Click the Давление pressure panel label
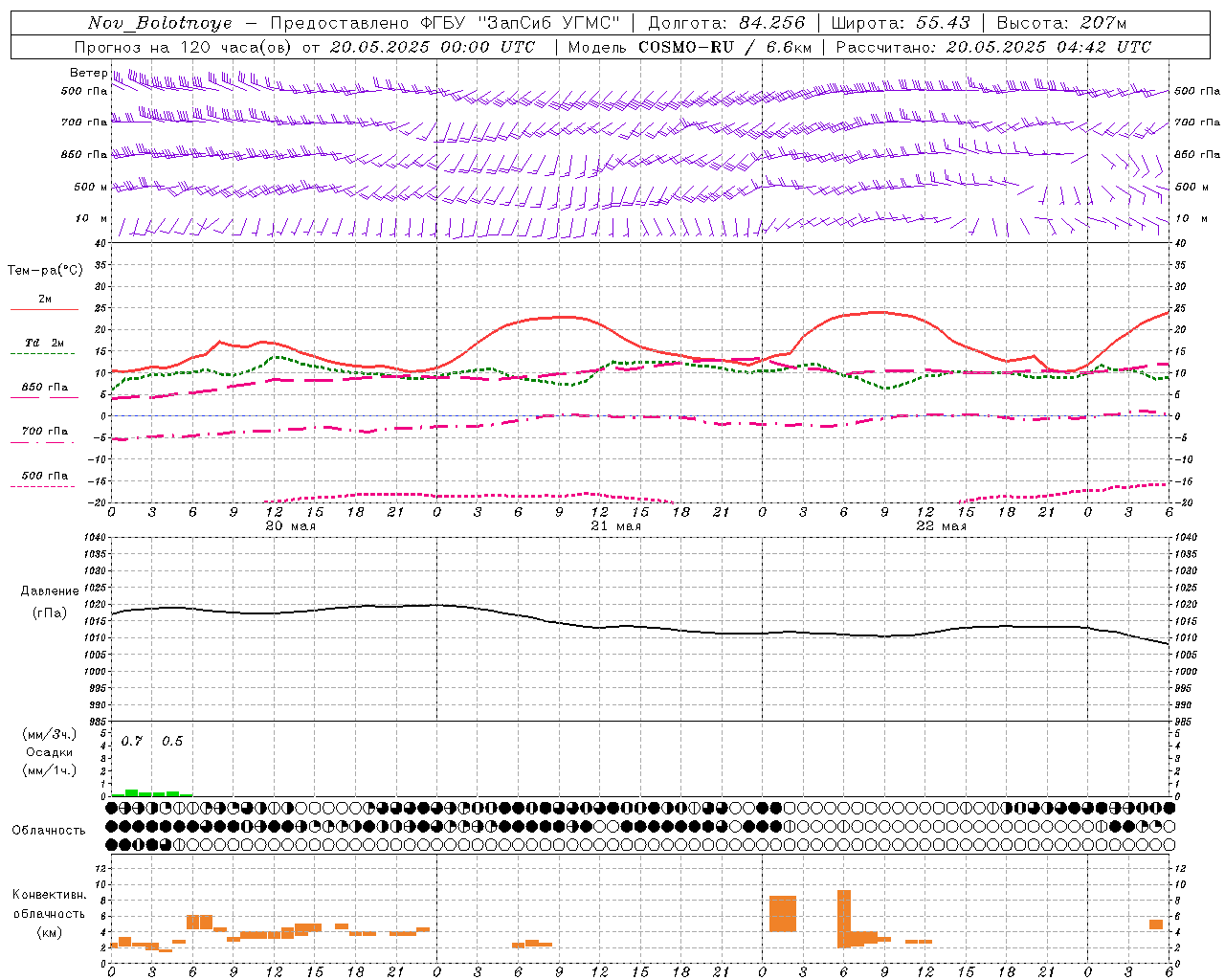This screenshot has width=1225, height=980. tap(50, 591)
